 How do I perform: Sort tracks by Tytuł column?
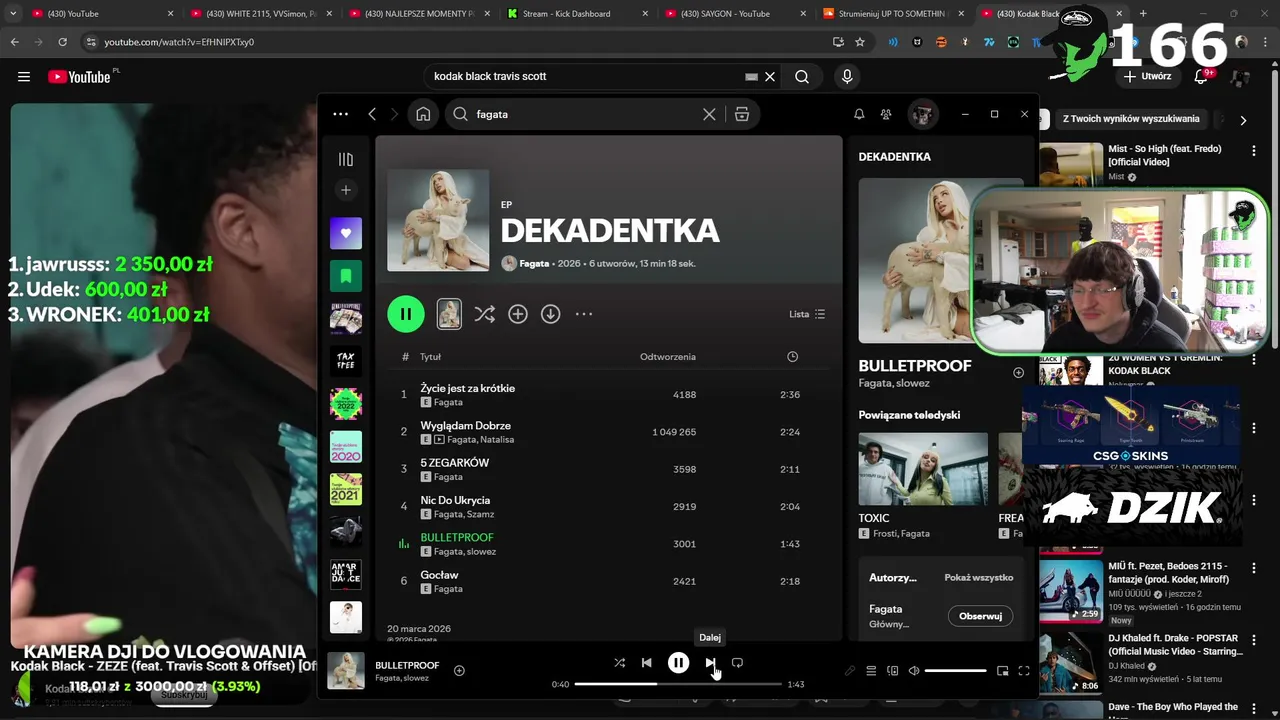[430, 357]
